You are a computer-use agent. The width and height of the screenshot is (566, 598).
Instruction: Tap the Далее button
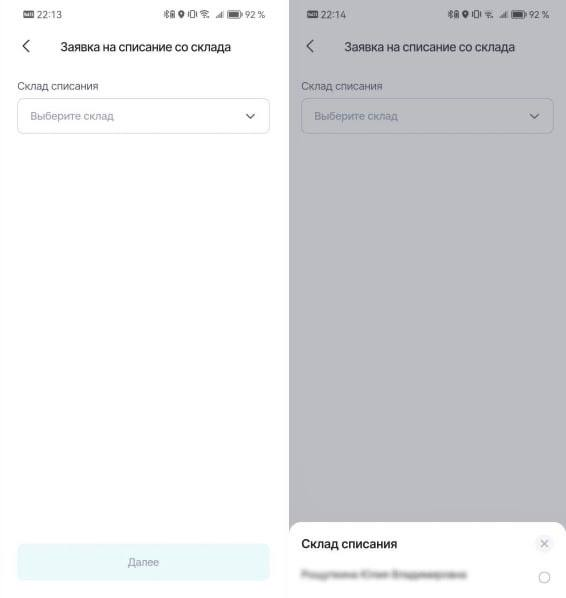point(143,562)
